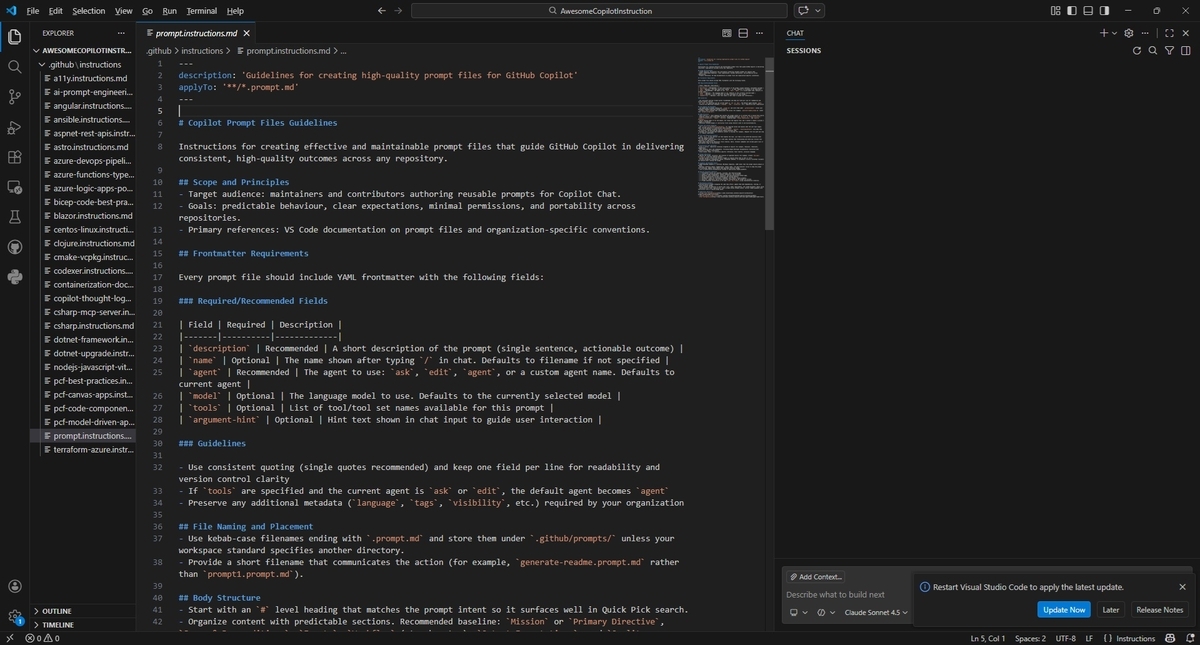The image size is (1200, 645).
Task: Select the prompt.instructions.md editor tab
Action: pyautogui.click(x=196, y=33)
